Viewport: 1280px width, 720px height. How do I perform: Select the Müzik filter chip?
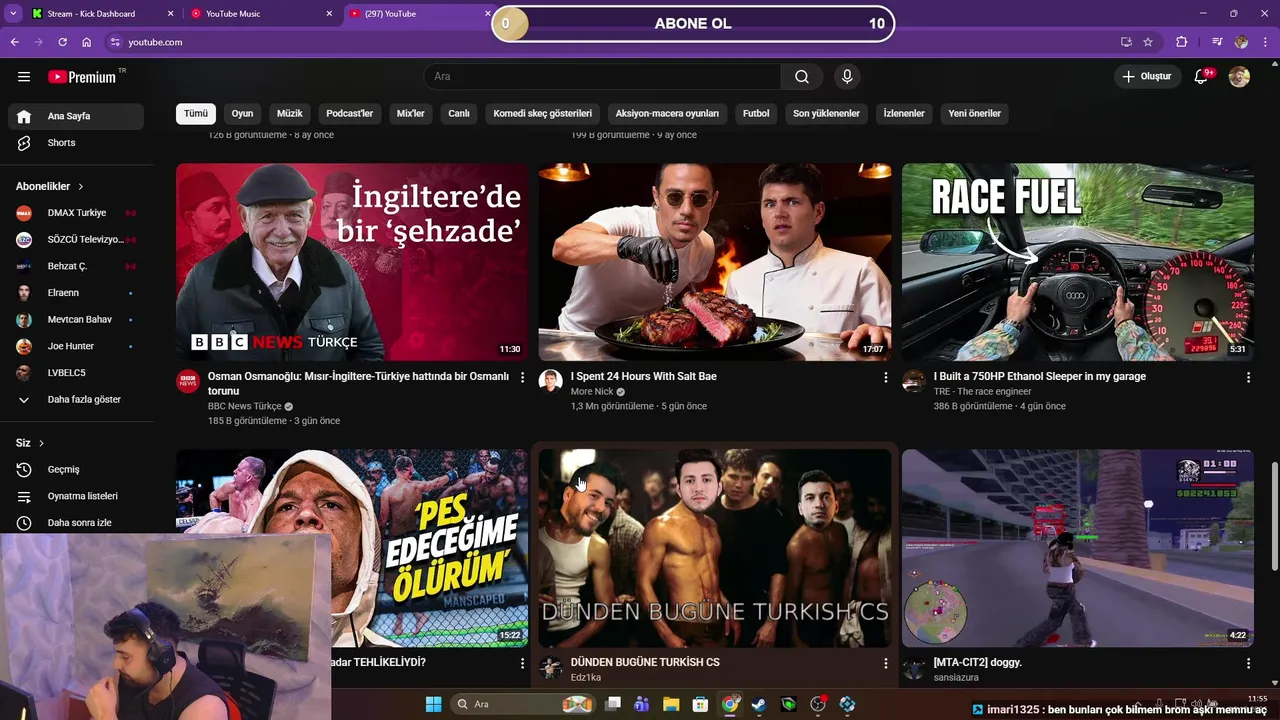(x=290, y=114)
